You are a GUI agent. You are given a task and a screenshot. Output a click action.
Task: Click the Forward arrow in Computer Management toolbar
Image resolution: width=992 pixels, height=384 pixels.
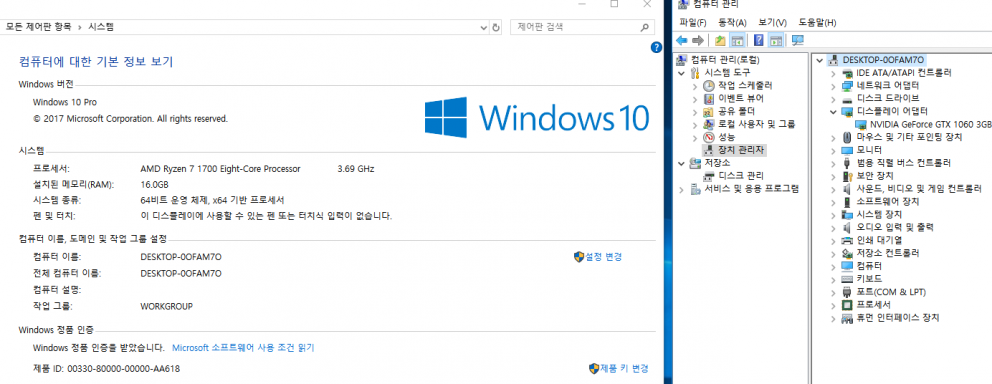click(x=698, y=40)
